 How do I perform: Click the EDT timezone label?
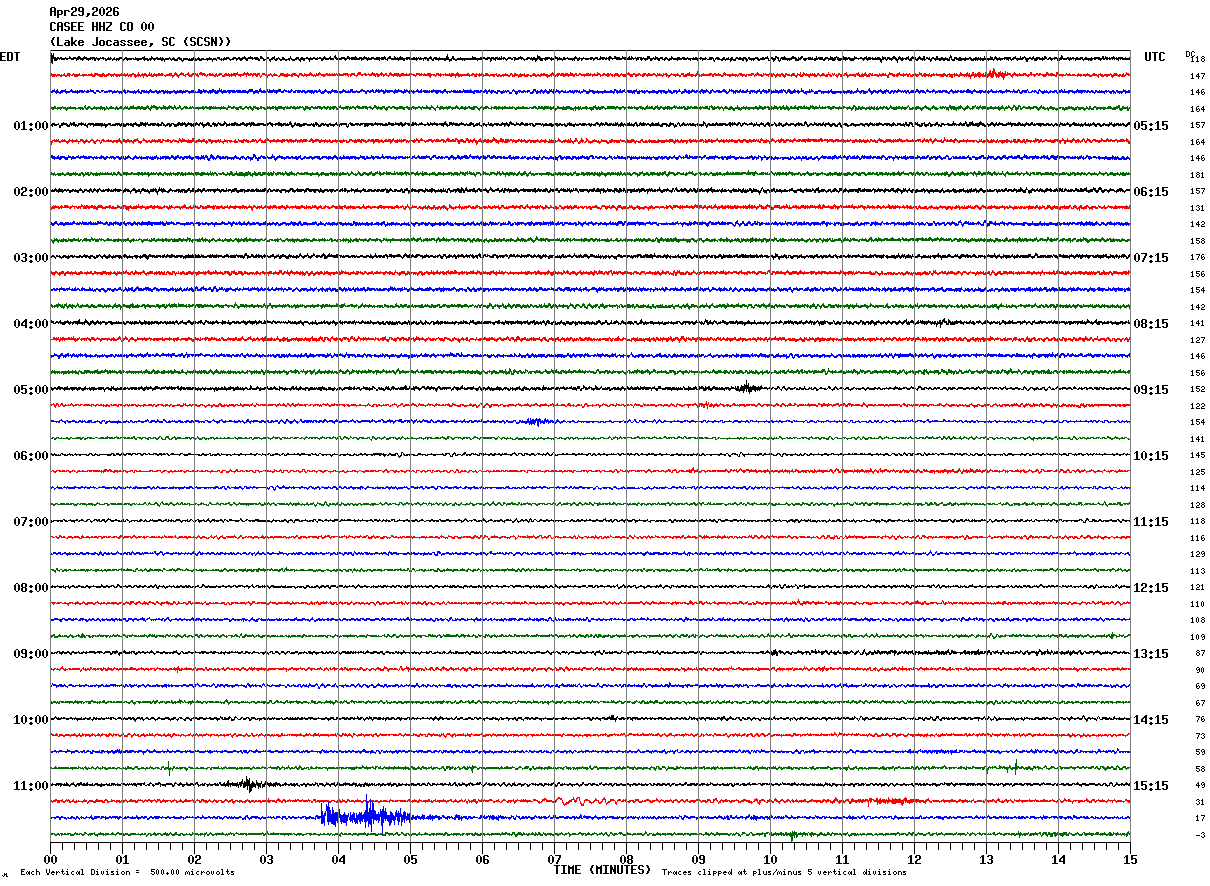[10, 57]
